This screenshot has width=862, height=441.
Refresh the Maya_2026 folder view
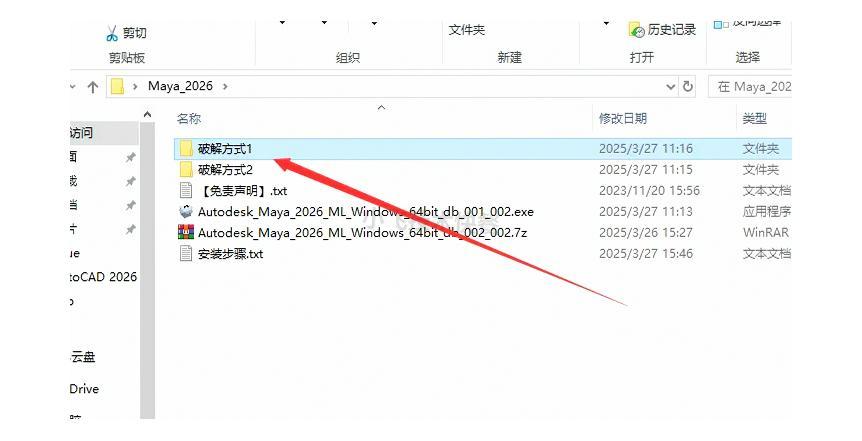tap(688, 87)
